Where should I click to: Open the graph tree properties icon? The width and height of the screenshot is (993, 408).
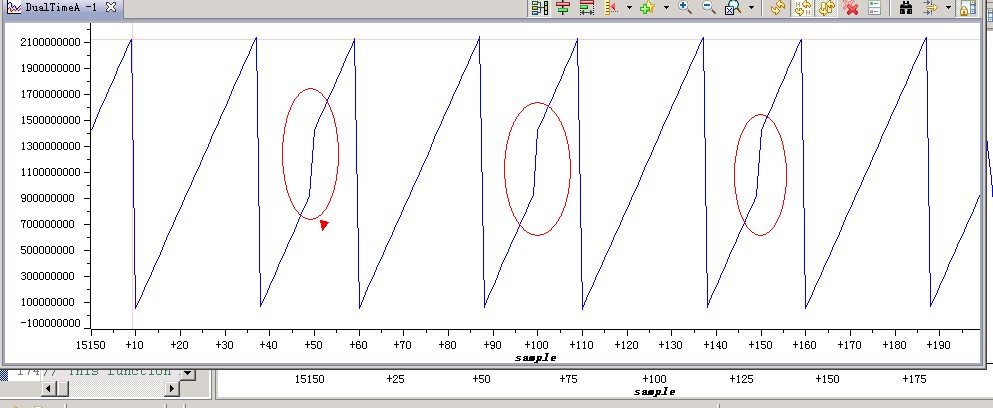pos(540,8)
